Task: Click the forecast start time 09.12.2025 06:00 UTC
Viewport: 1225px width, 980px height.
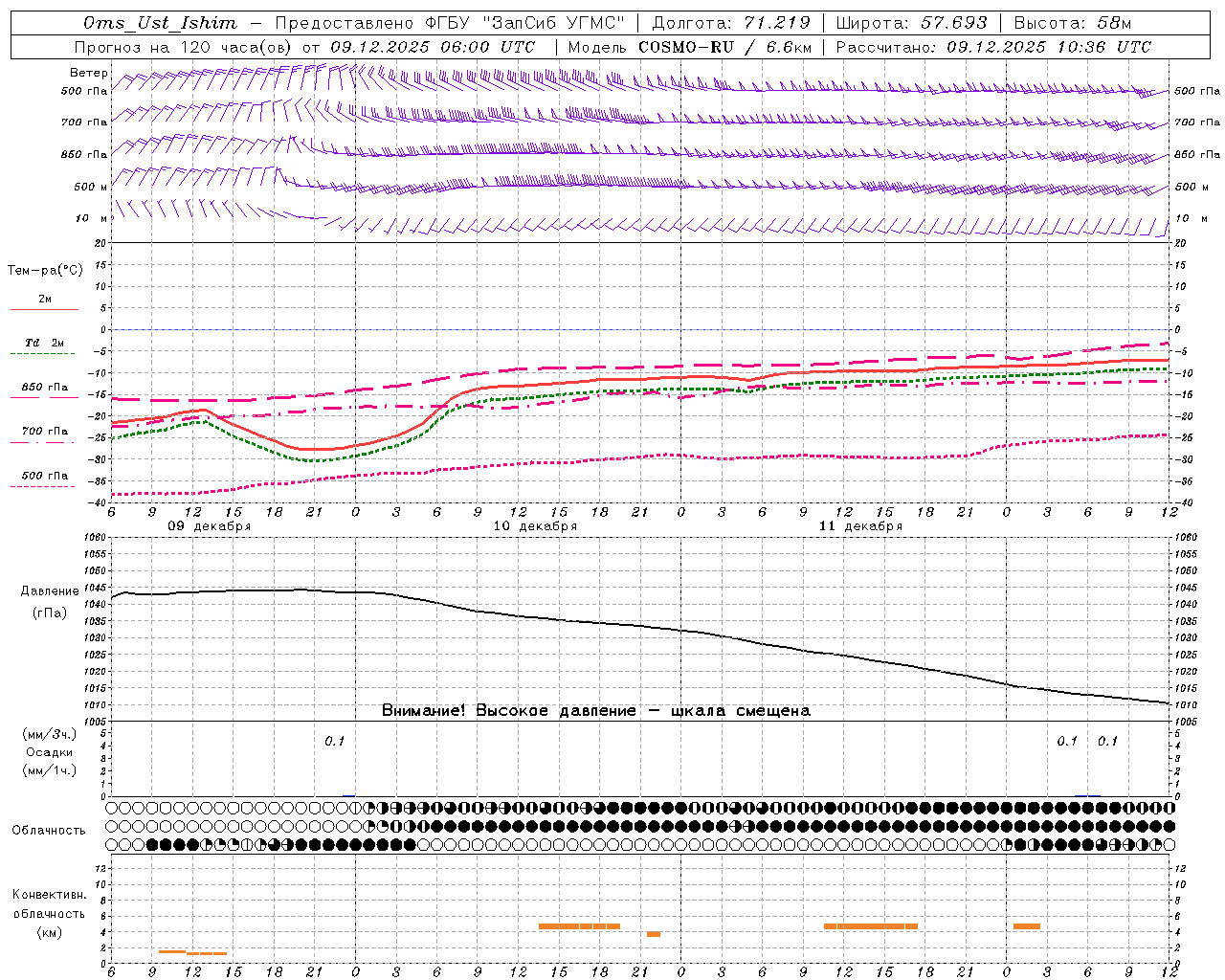Action: (x=433, y=47)
